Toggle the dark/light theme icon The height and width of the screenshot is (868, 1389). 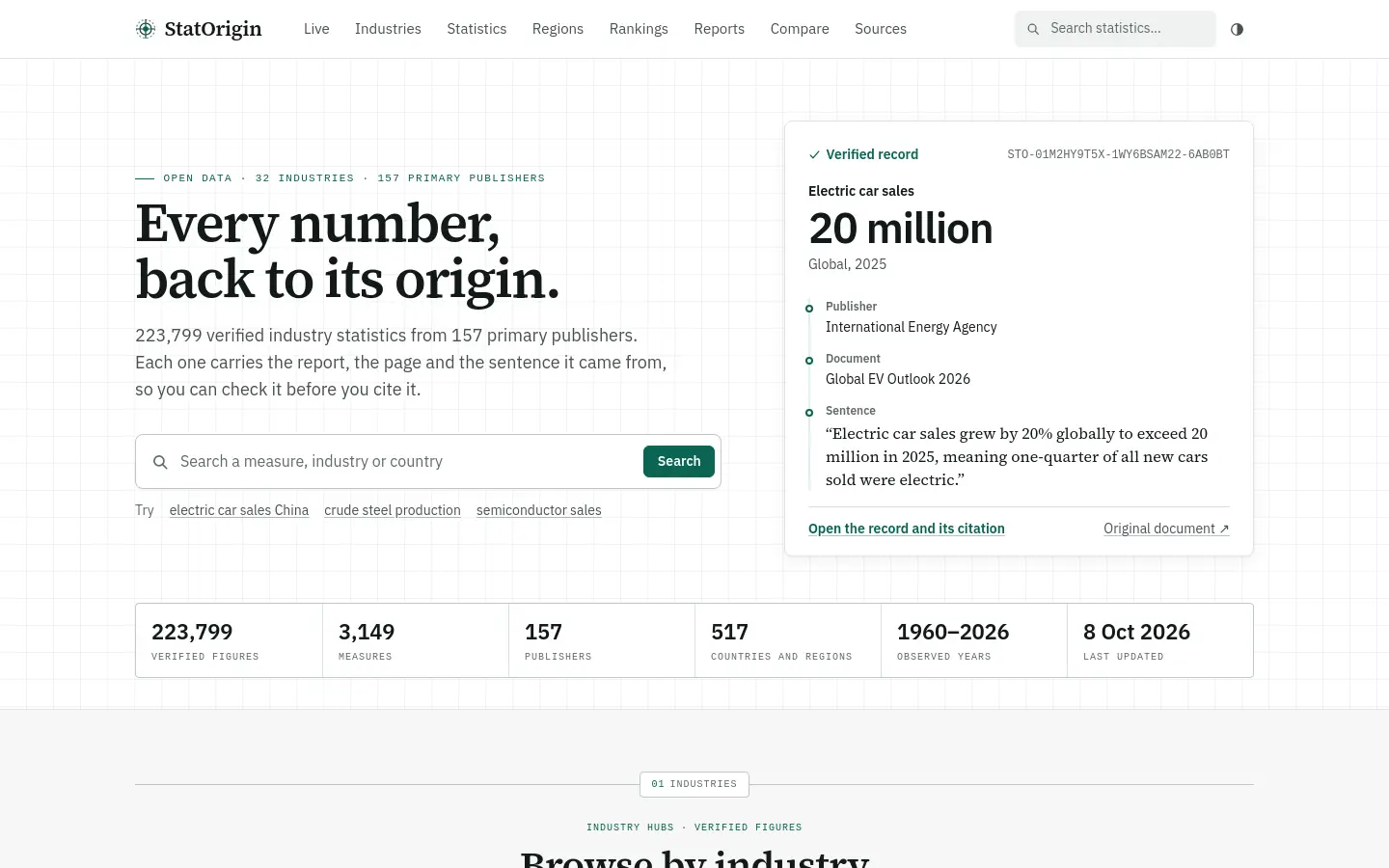[1237, 29]
